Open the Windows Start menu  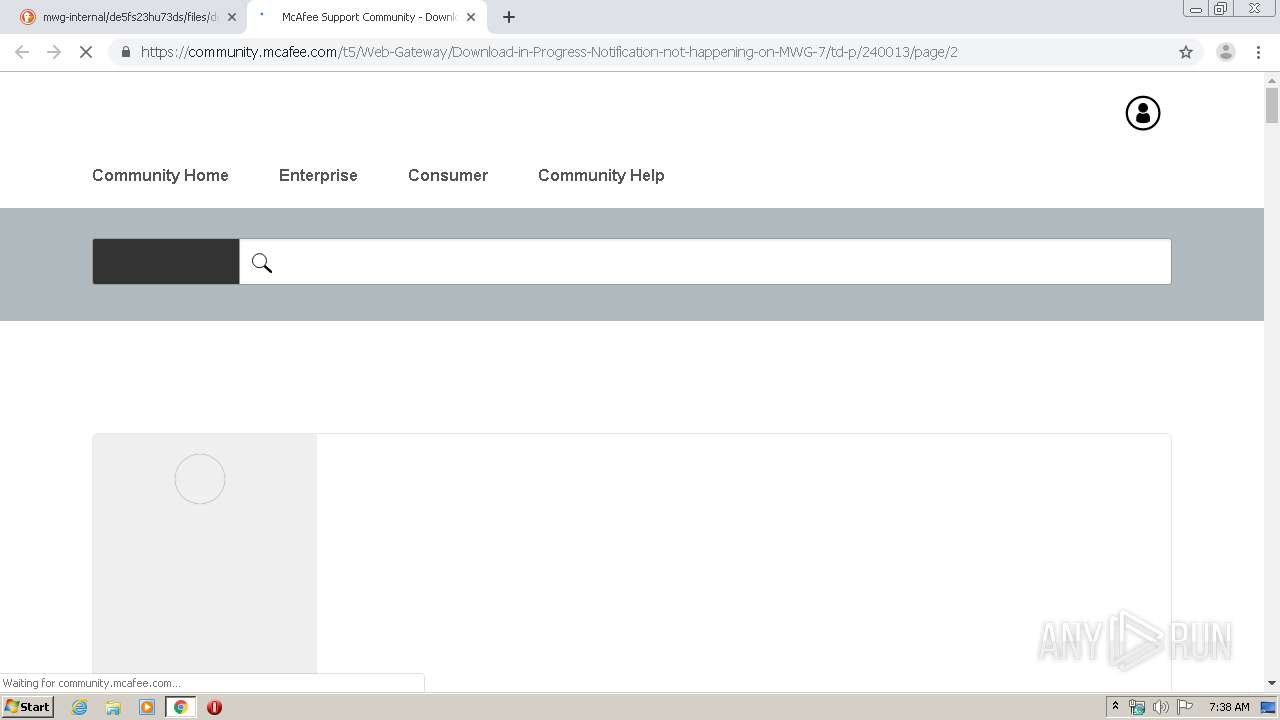pos(28,707)
